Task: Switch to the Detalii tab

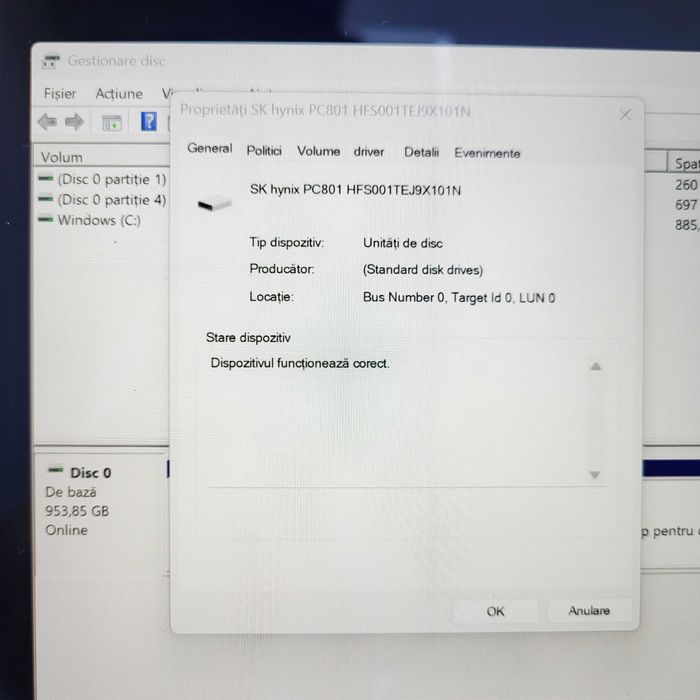Action: click(421, 153)
